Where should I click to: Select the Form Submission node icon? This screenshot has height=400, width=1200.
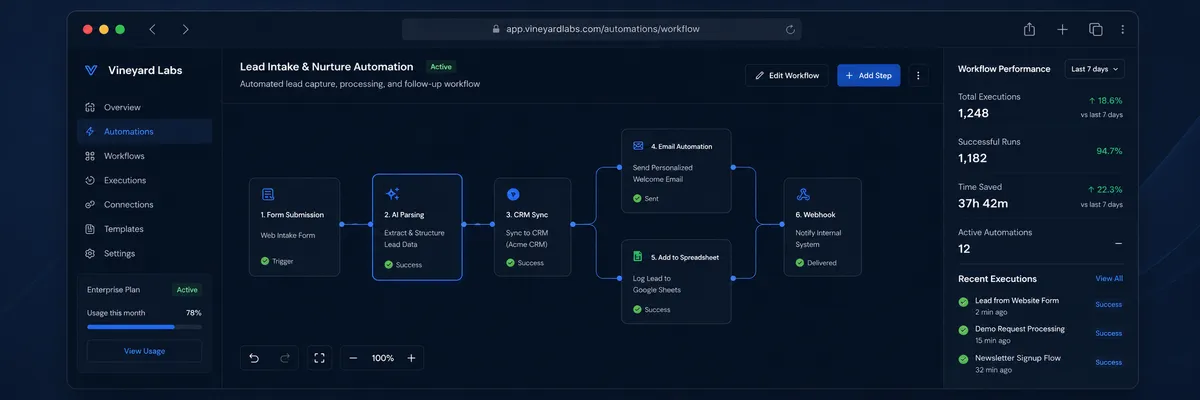(x=268, y=194)
